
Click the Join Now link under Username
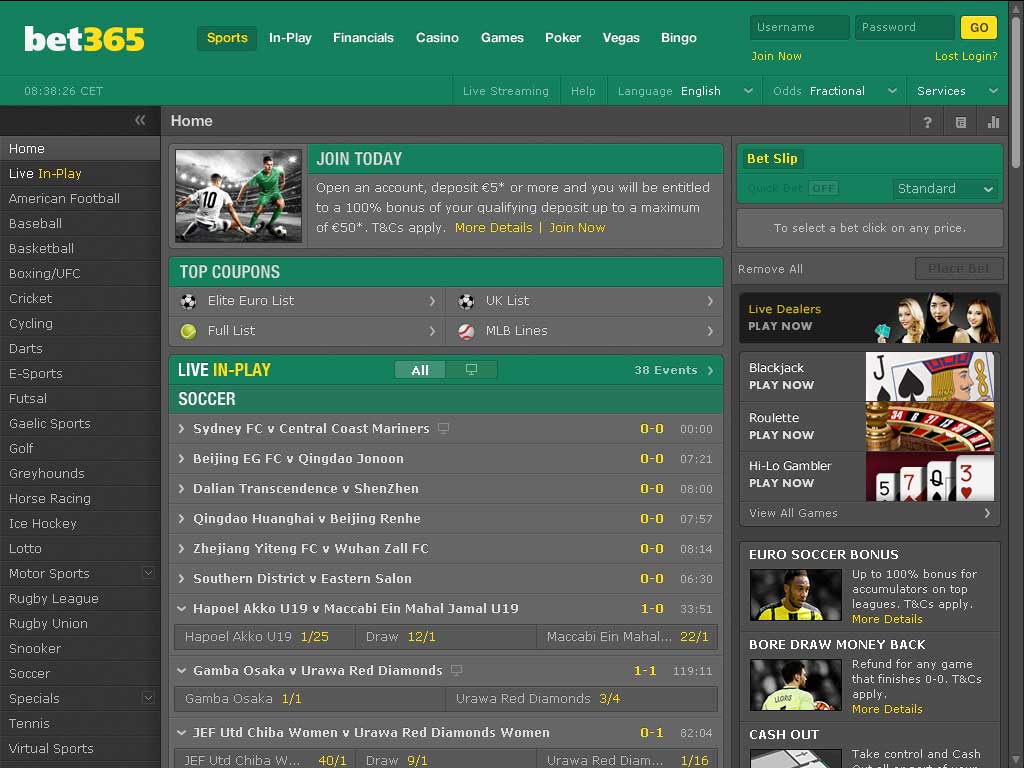coord(776,56)
